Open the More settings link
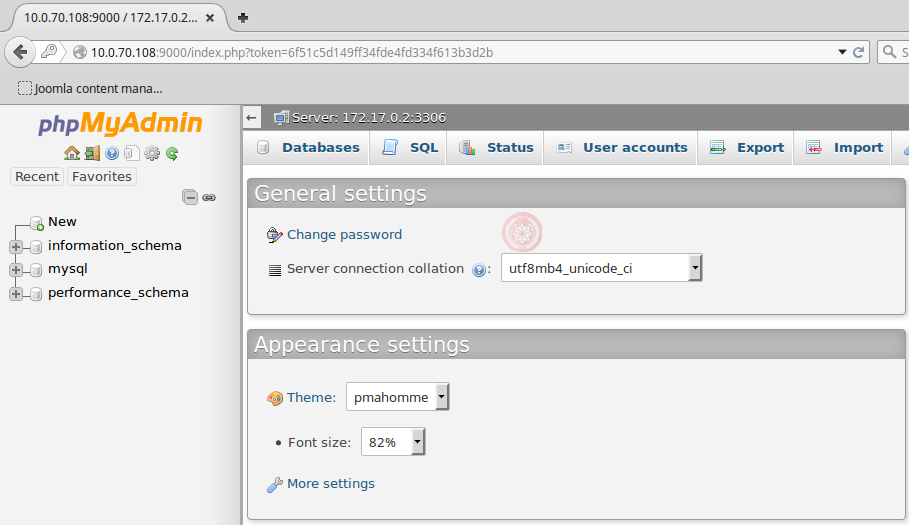909x525 pixels. [x=331, y=484]
